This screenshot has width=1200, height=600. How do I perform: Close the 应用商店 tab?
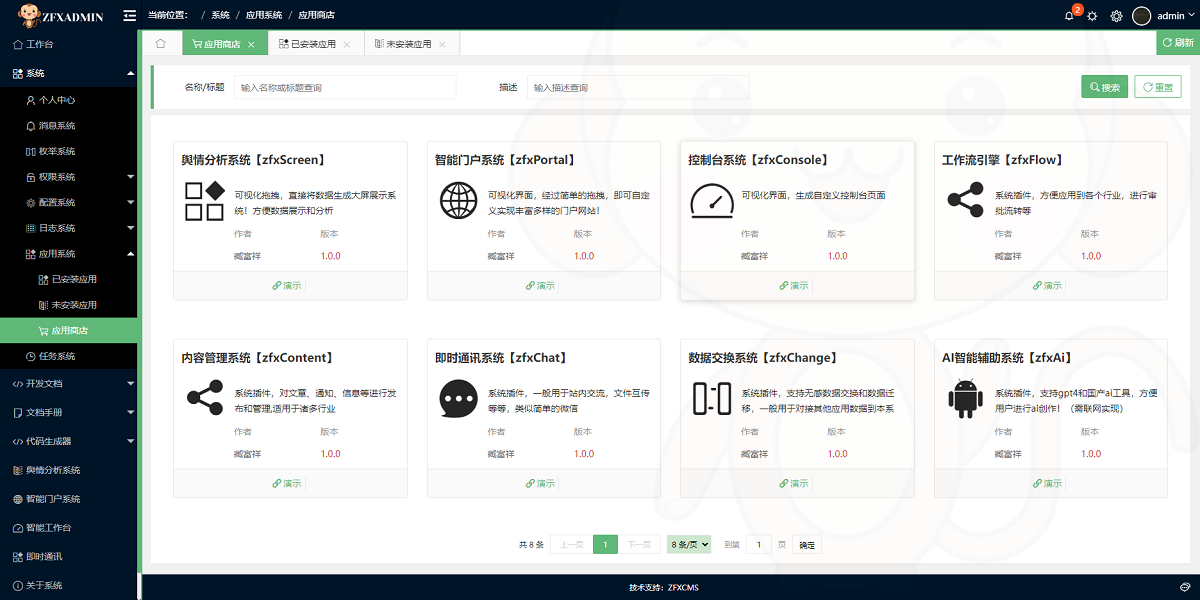(x=251, y=44)
